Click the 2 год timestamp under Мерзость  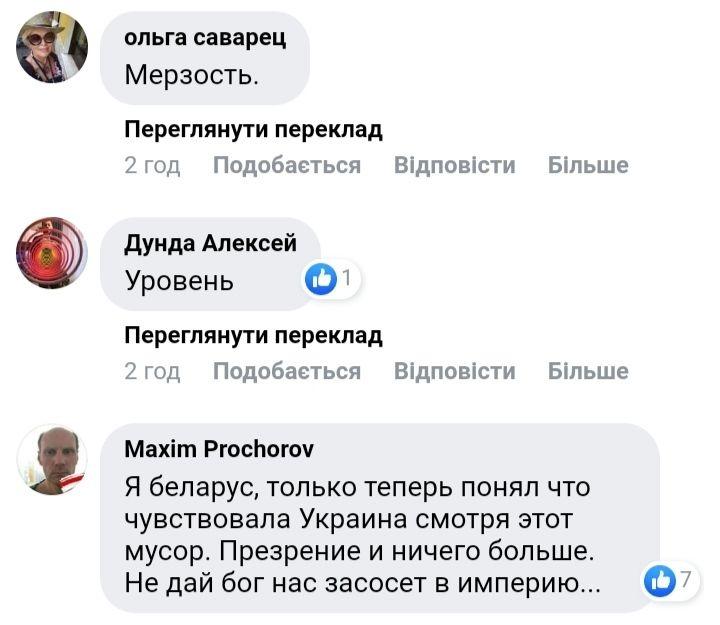(152, 165)
